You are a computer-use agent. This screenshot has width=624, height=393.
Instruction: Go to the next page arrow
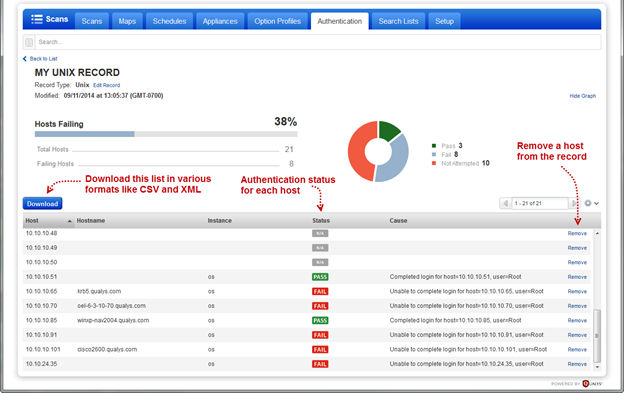click(x=574, y=203)
